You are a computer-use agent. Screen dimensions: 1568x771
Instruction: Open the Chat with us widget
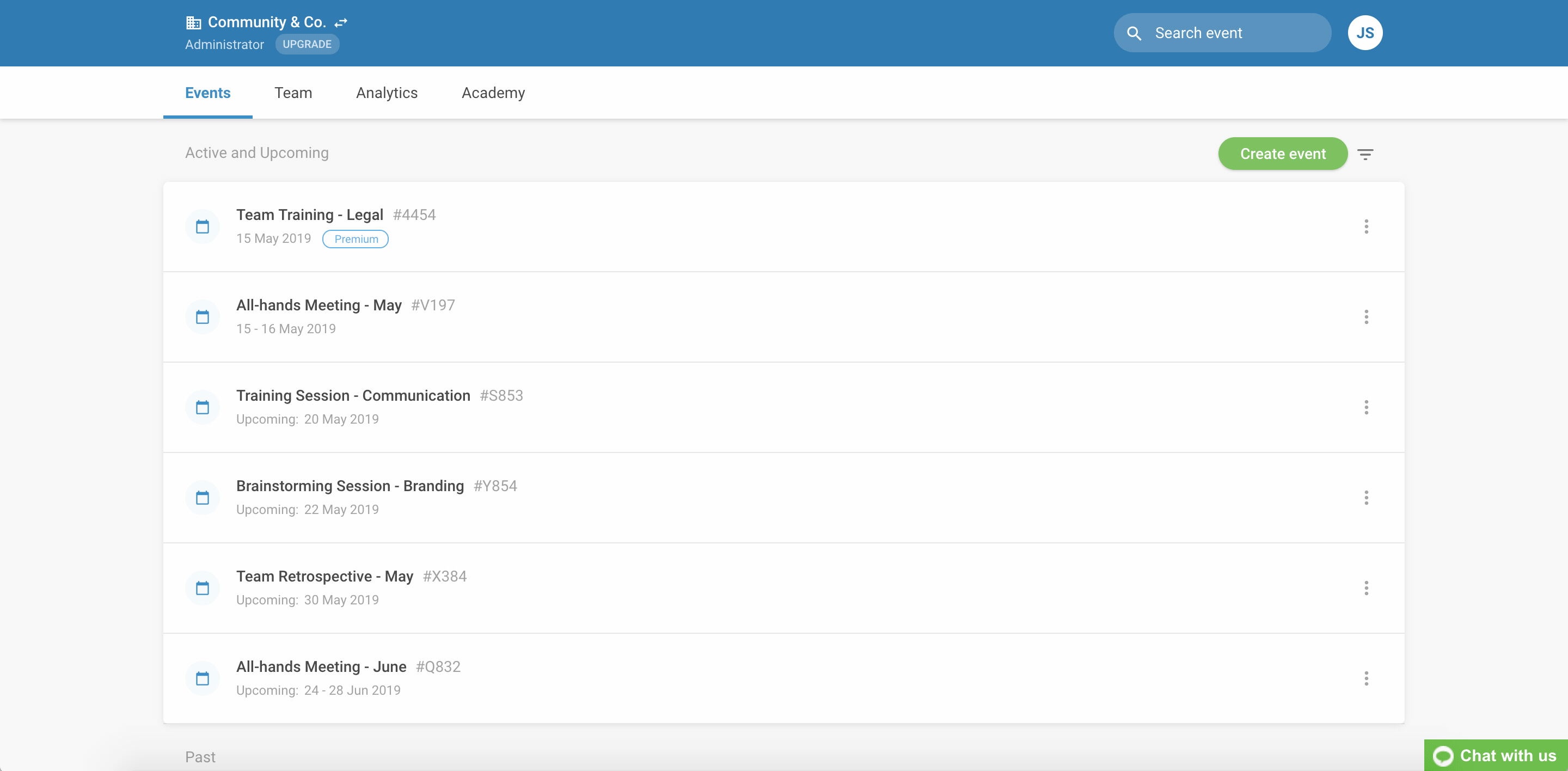[x=1496, y=755]
